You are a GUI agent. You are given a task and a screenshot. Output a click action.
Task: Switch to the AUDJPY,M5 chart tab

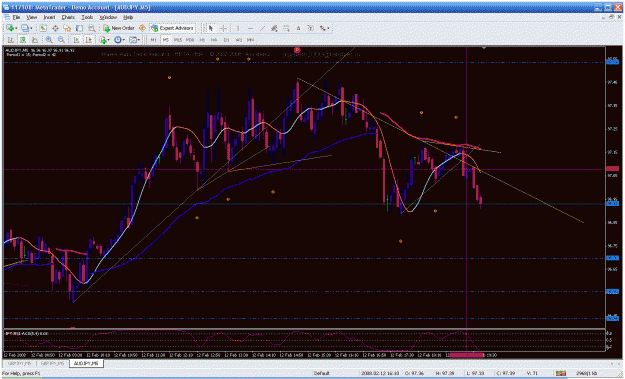click(x=86, y=363)
